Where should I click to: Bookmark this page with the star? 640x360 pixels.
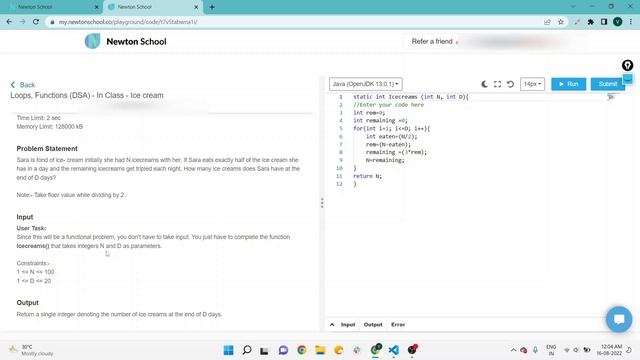point(561,22)
